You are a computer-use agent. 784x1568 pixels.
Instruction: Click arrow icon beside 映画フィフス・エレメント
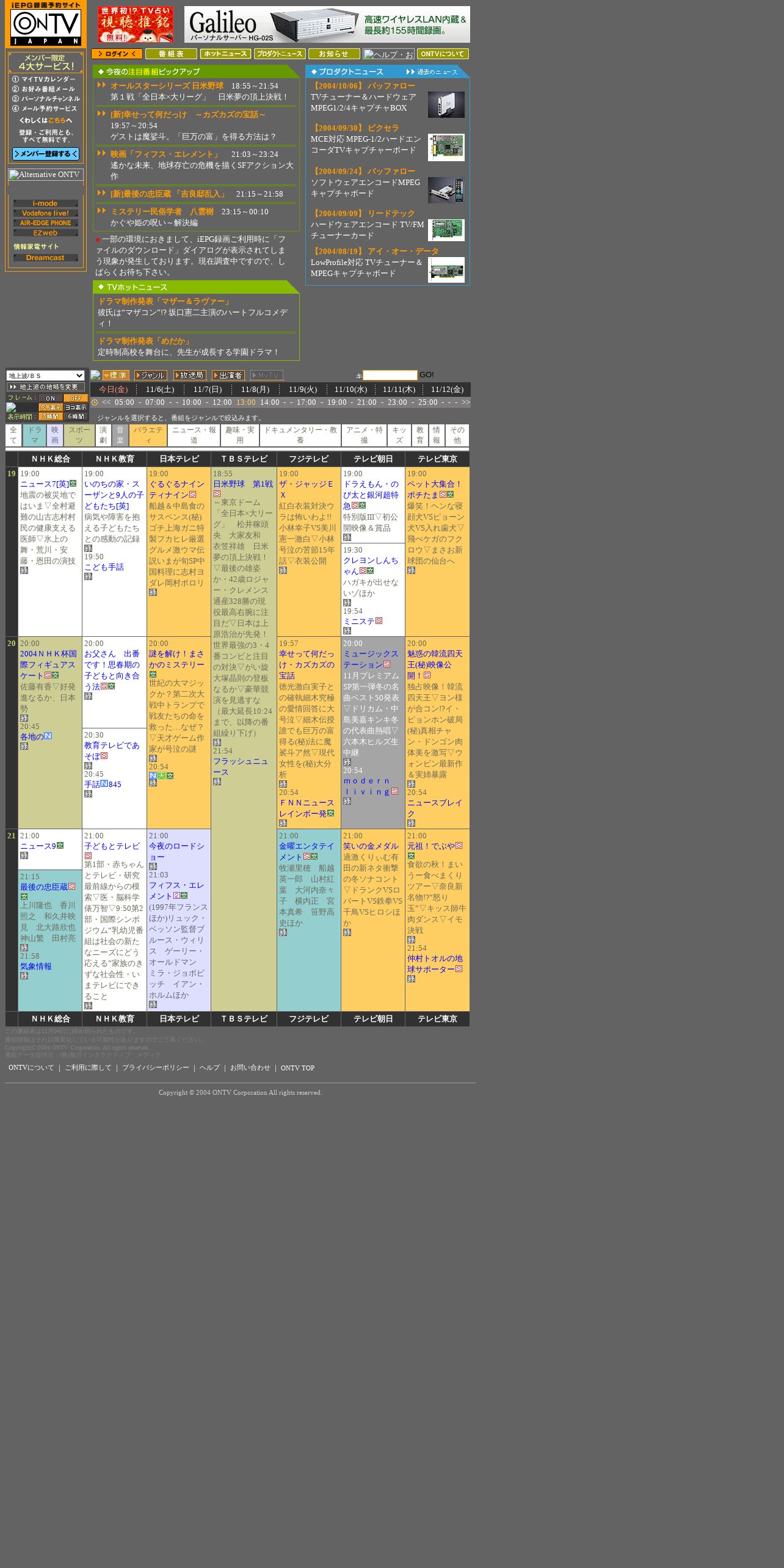[x=102, y=153]
